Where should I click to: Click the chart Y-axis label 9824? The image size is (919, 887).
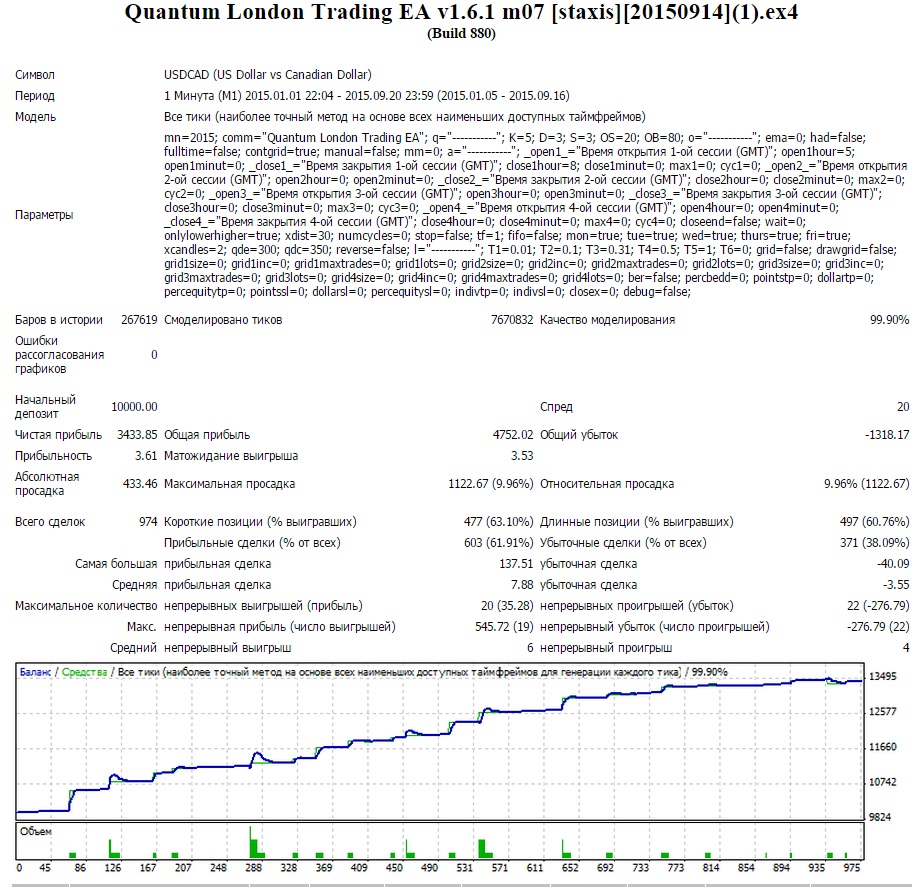[880, 817]
